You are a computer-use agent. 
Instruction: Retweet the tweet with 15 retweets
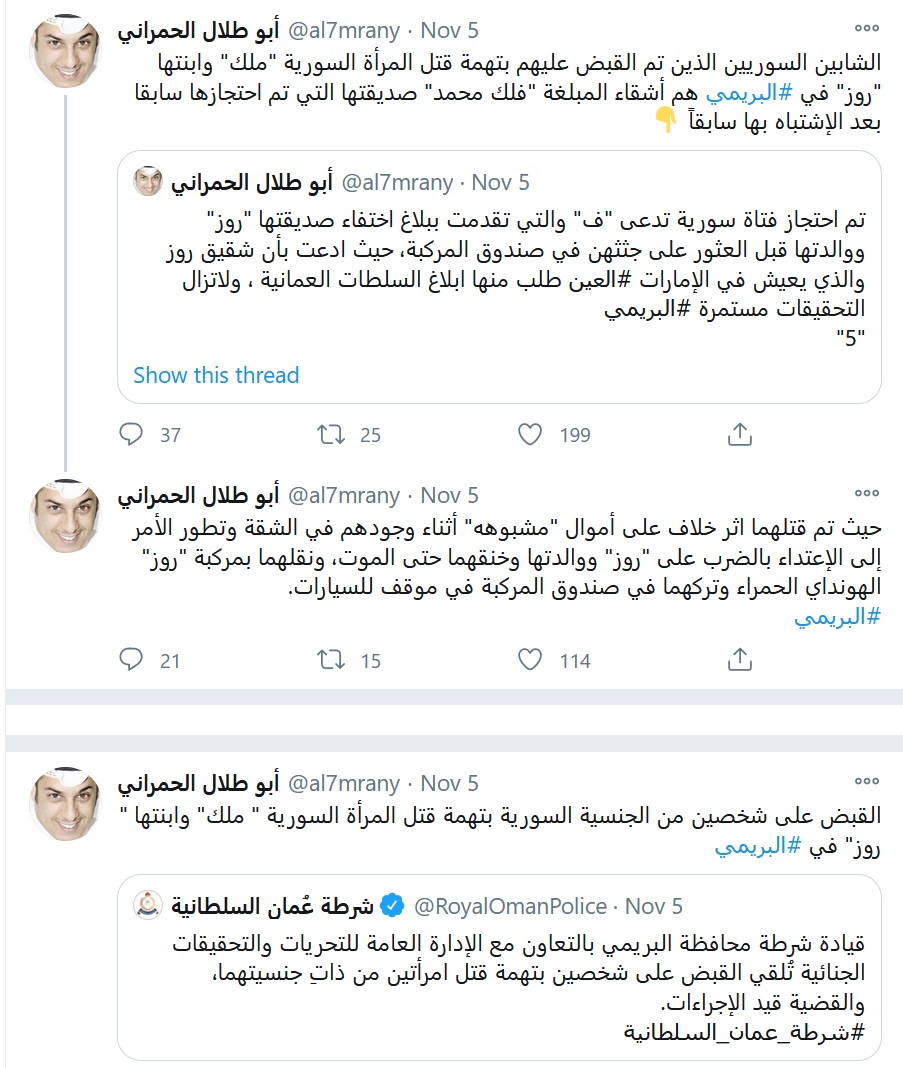[331, 660]
